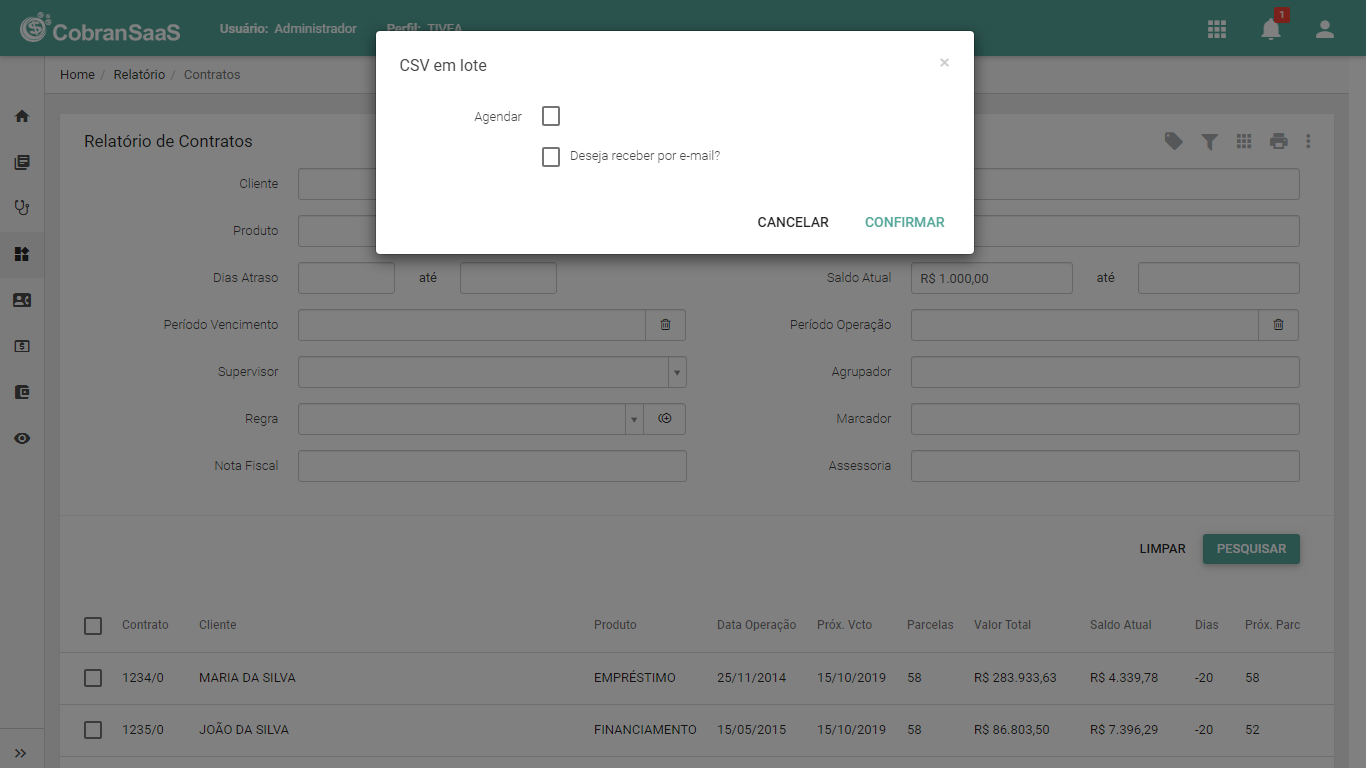The image size is (1366, 768).
Task: Clear Período Operação with trash icon
Action: [1279, 325]
